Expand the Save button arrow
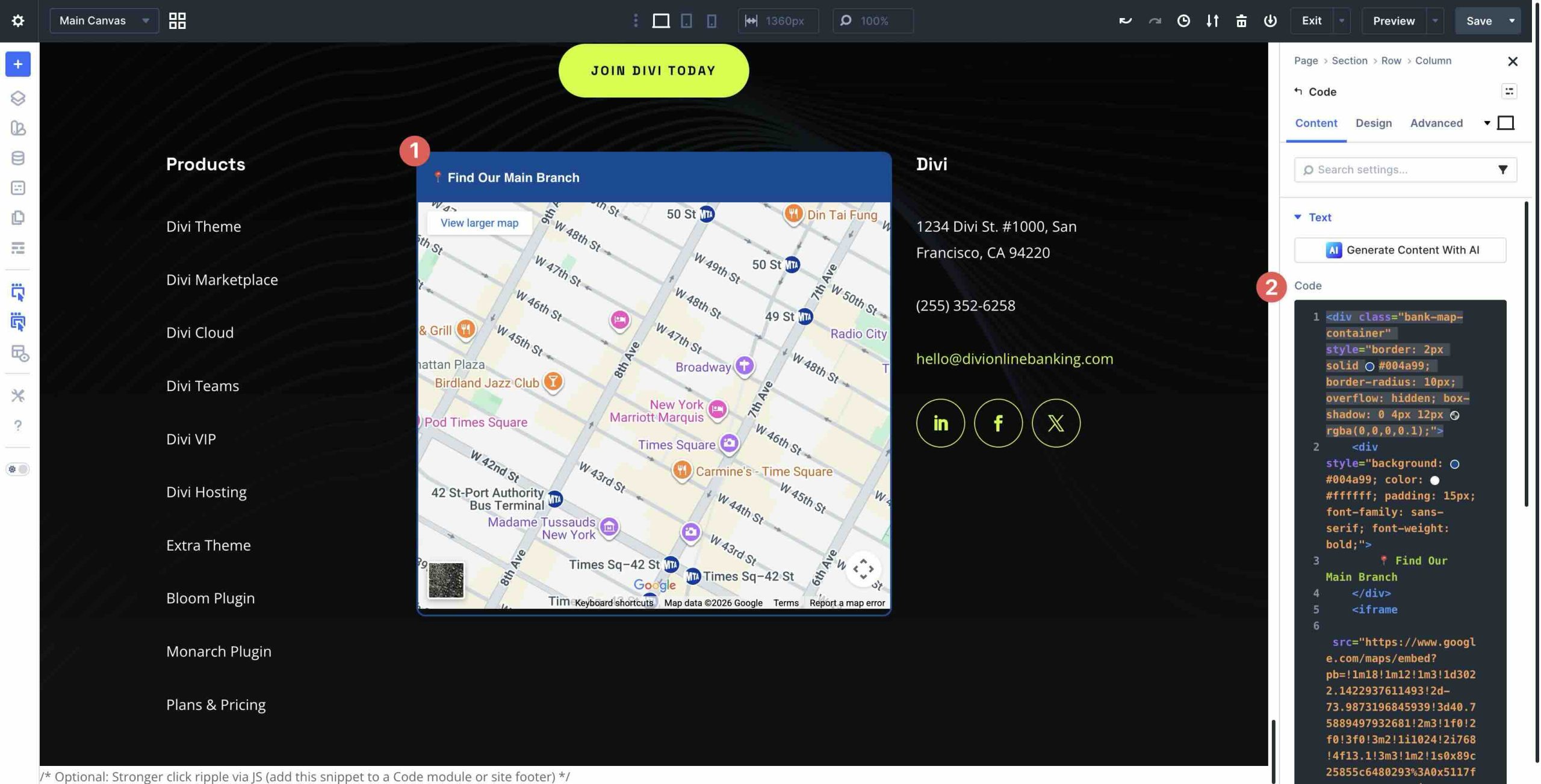1541x784 pixels. pyautogui.click(x=1511, y=20)
